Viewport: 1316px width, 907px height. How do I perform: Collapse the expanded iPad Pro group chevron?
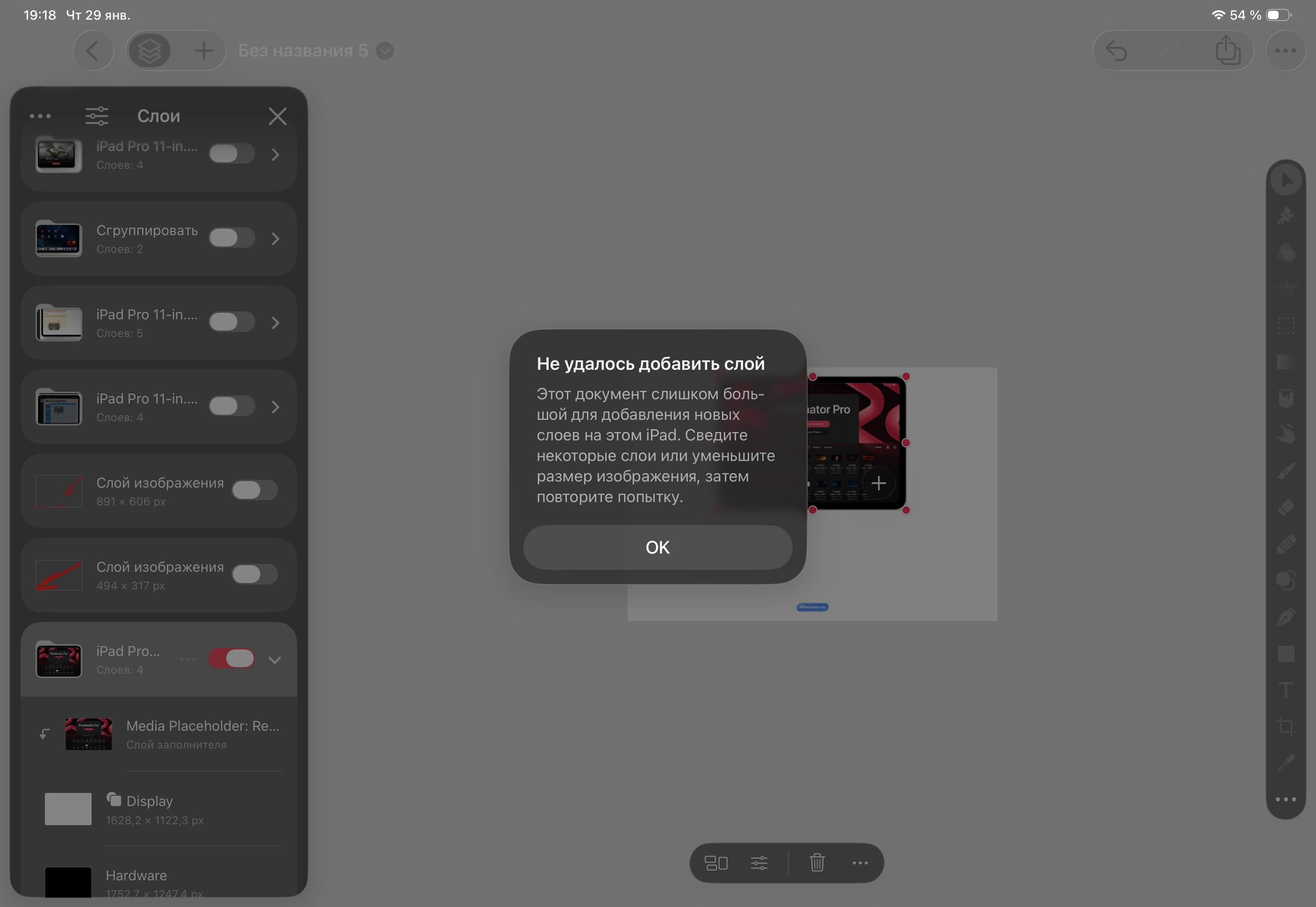275,660
